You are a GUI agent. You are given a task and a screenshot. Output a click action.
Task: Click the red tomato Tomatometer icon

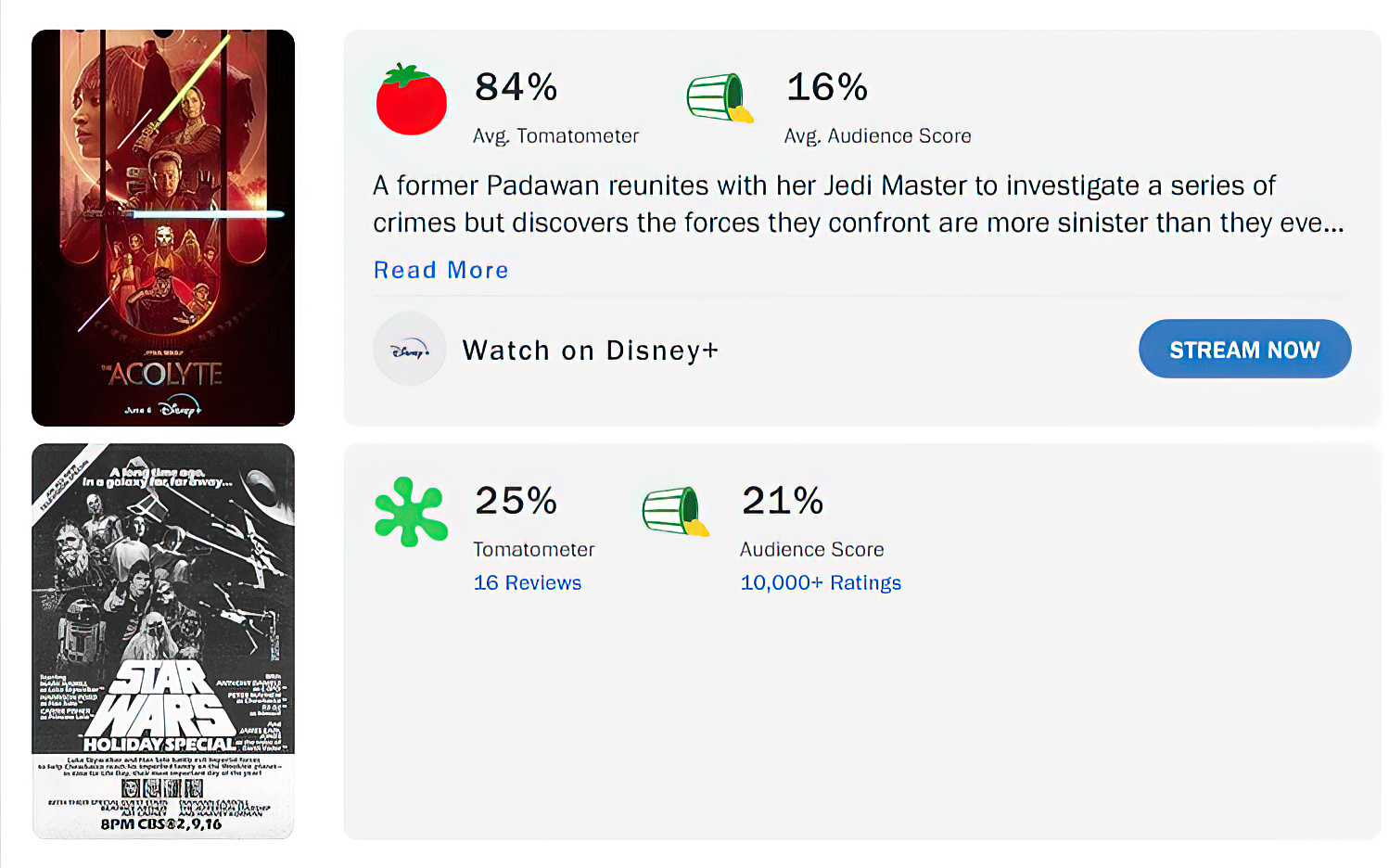411,100
